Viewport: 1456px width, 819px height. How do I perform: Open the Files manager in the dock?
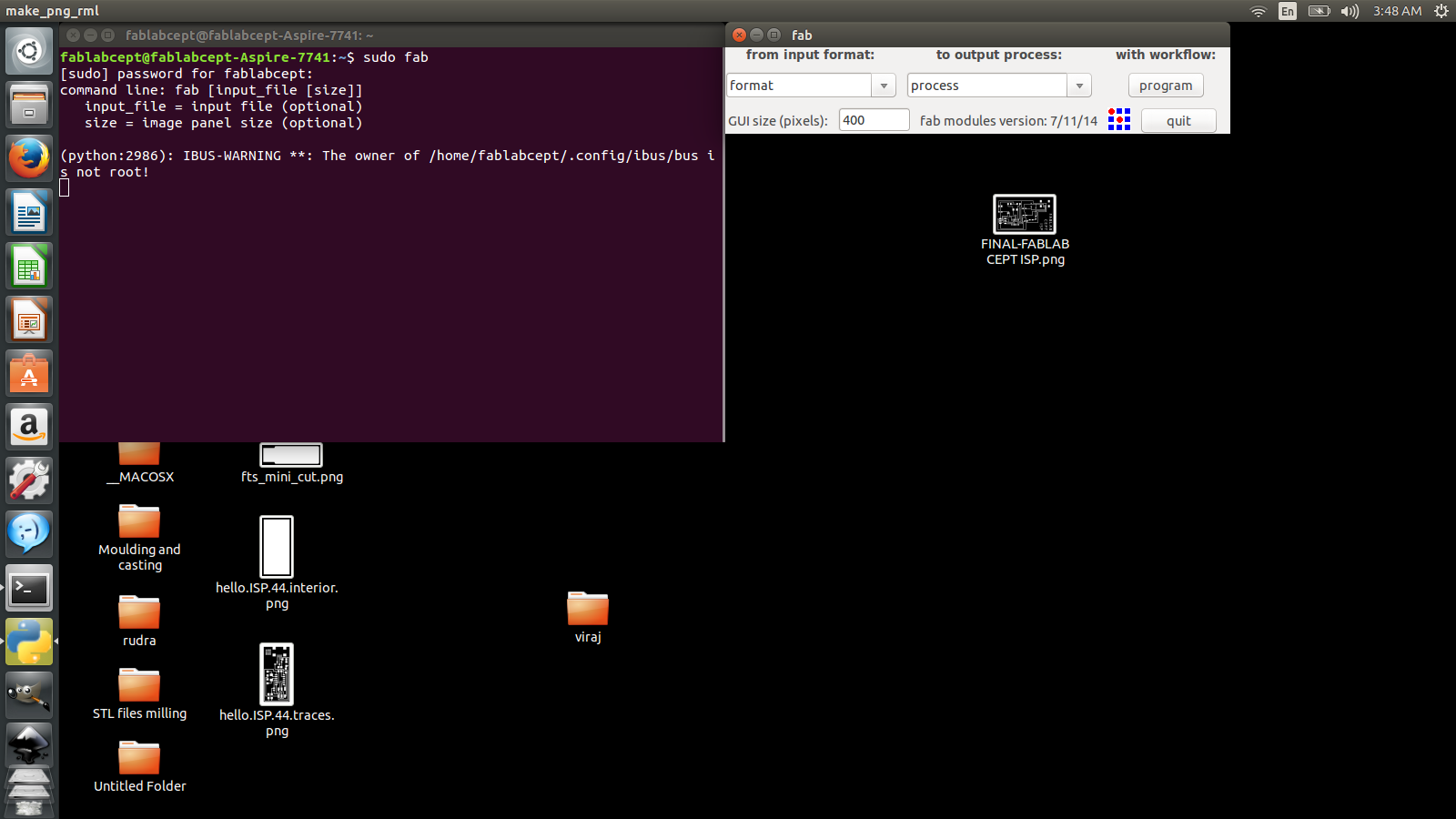[29, 105]
